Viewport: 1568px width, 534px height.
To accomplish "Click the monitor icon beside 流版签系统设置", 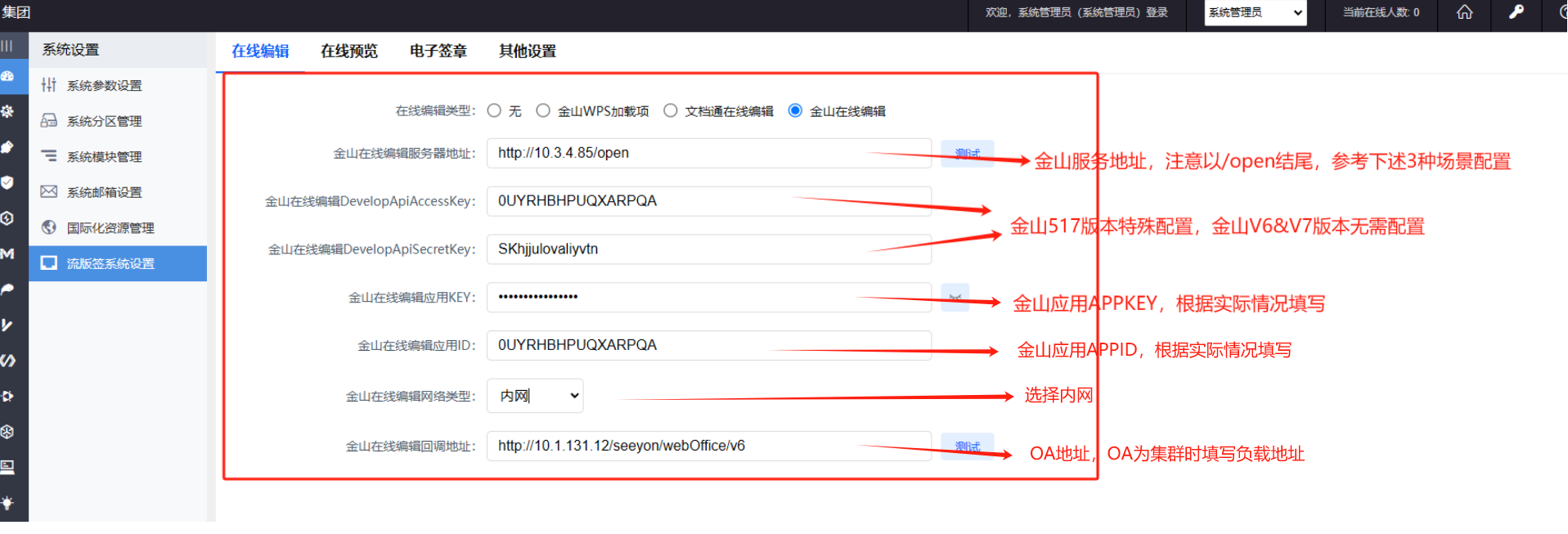I will point(49,263).
